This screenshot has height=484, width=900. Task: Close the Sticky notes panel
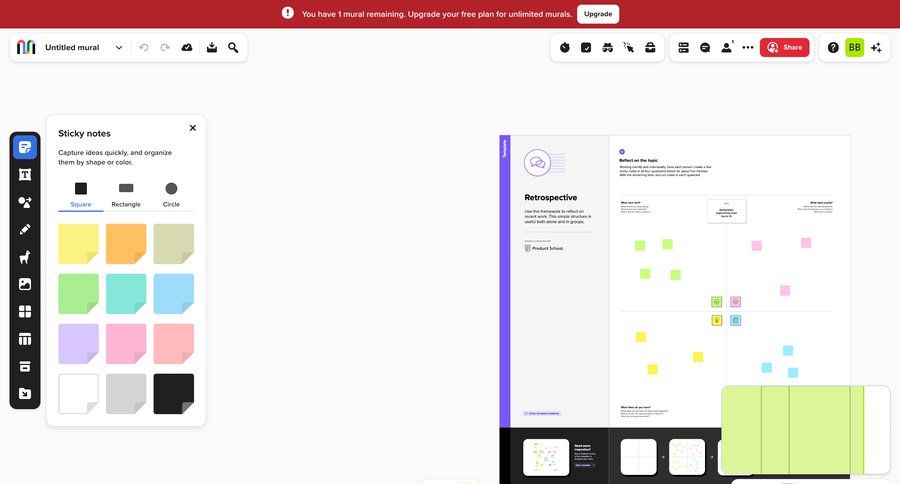click(x=193, y=128)
